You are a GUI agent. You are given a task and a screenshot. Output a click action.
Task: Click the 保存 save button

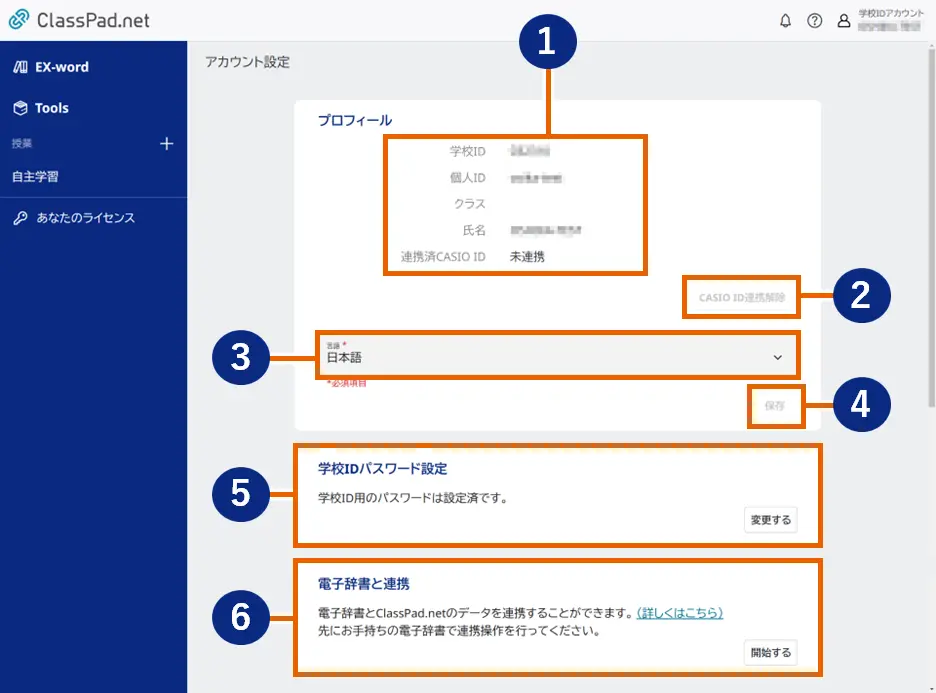pyautogui.click(x=776, y=406)
